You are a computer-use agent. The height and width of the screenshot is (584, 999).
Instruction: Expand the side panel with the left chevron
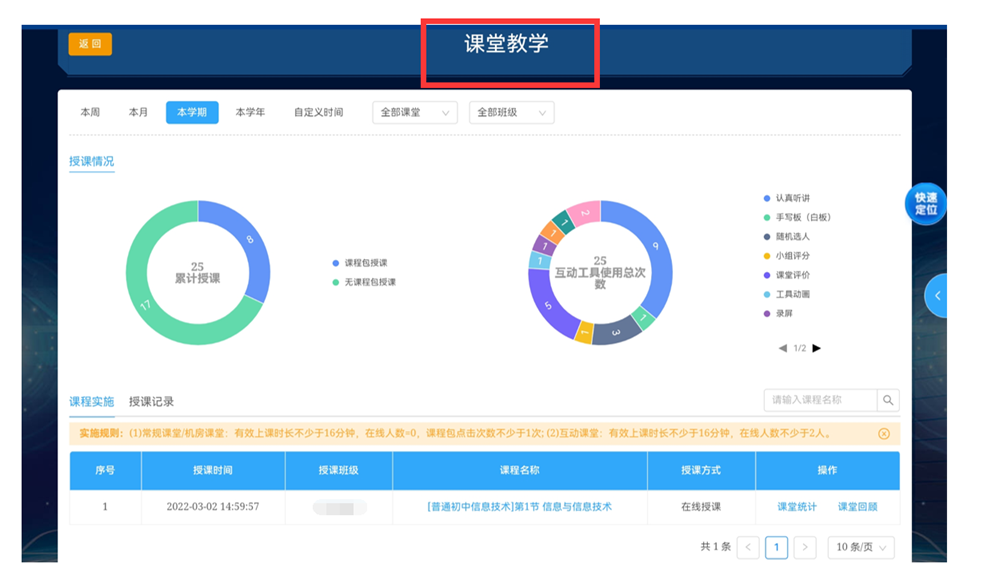click(x=937, y=296)
